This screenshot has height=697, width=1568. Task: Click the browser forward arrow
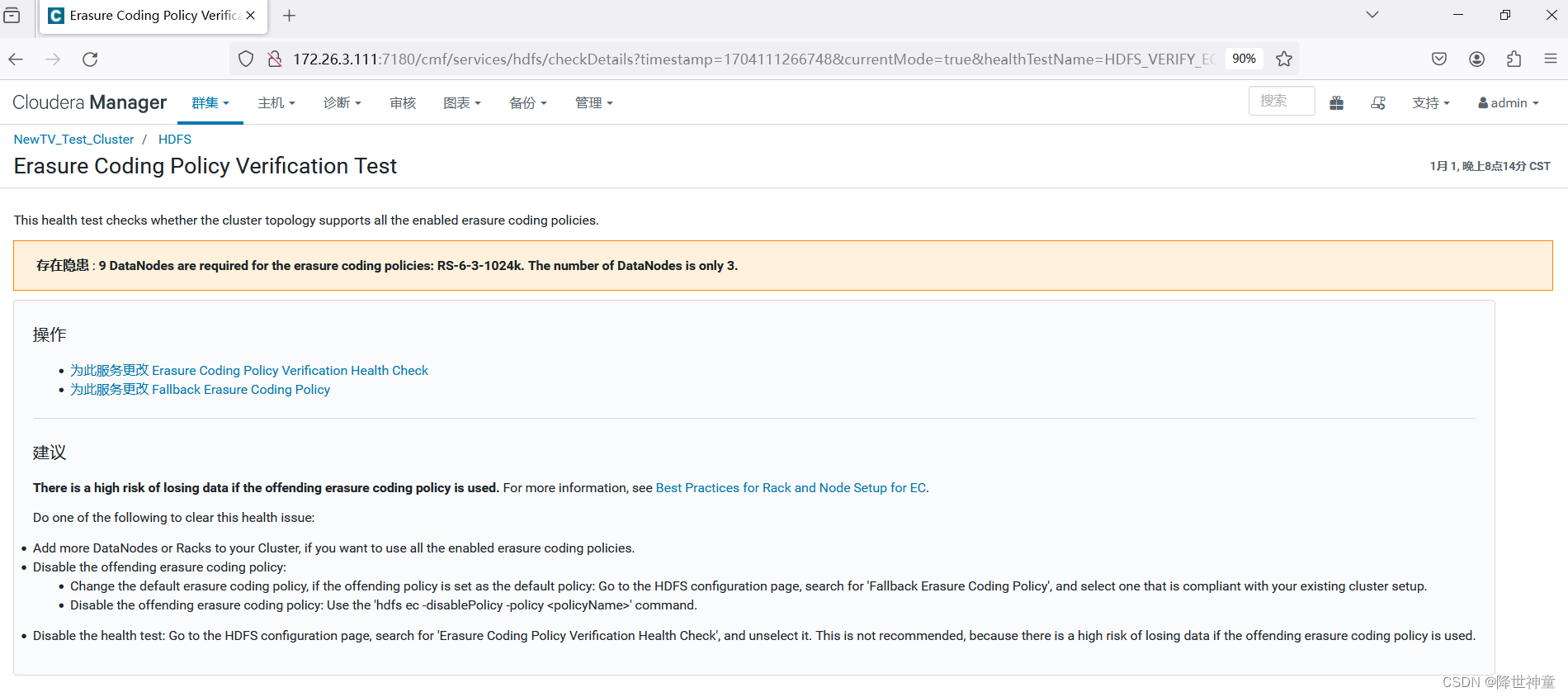53,59
